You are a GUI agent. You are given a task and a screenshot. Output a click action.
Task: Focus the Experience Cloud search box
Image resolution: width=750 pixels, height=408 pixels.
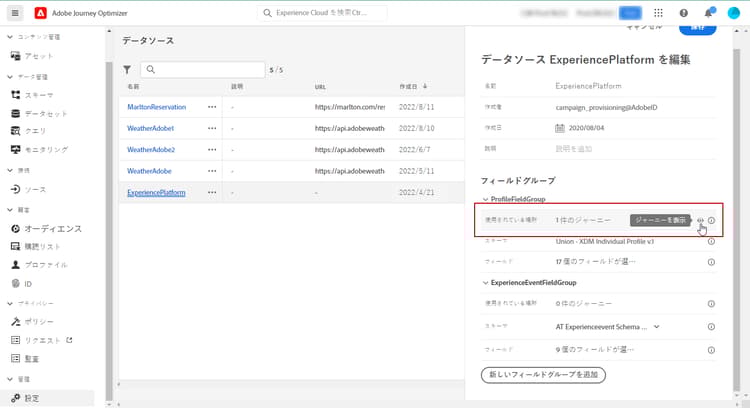click(322, 13)
